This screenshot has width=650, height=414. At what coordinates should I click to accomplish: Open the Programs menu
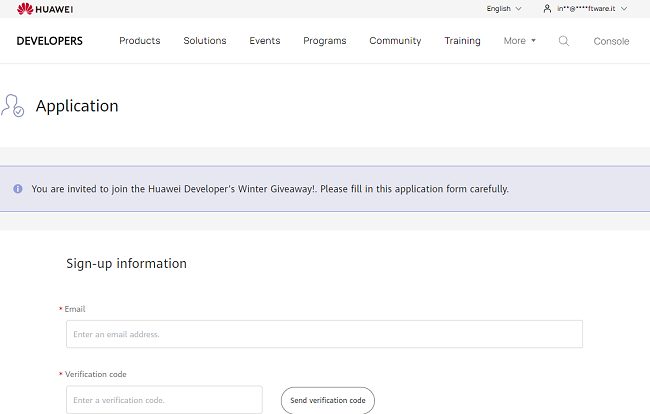click(325, 41)
